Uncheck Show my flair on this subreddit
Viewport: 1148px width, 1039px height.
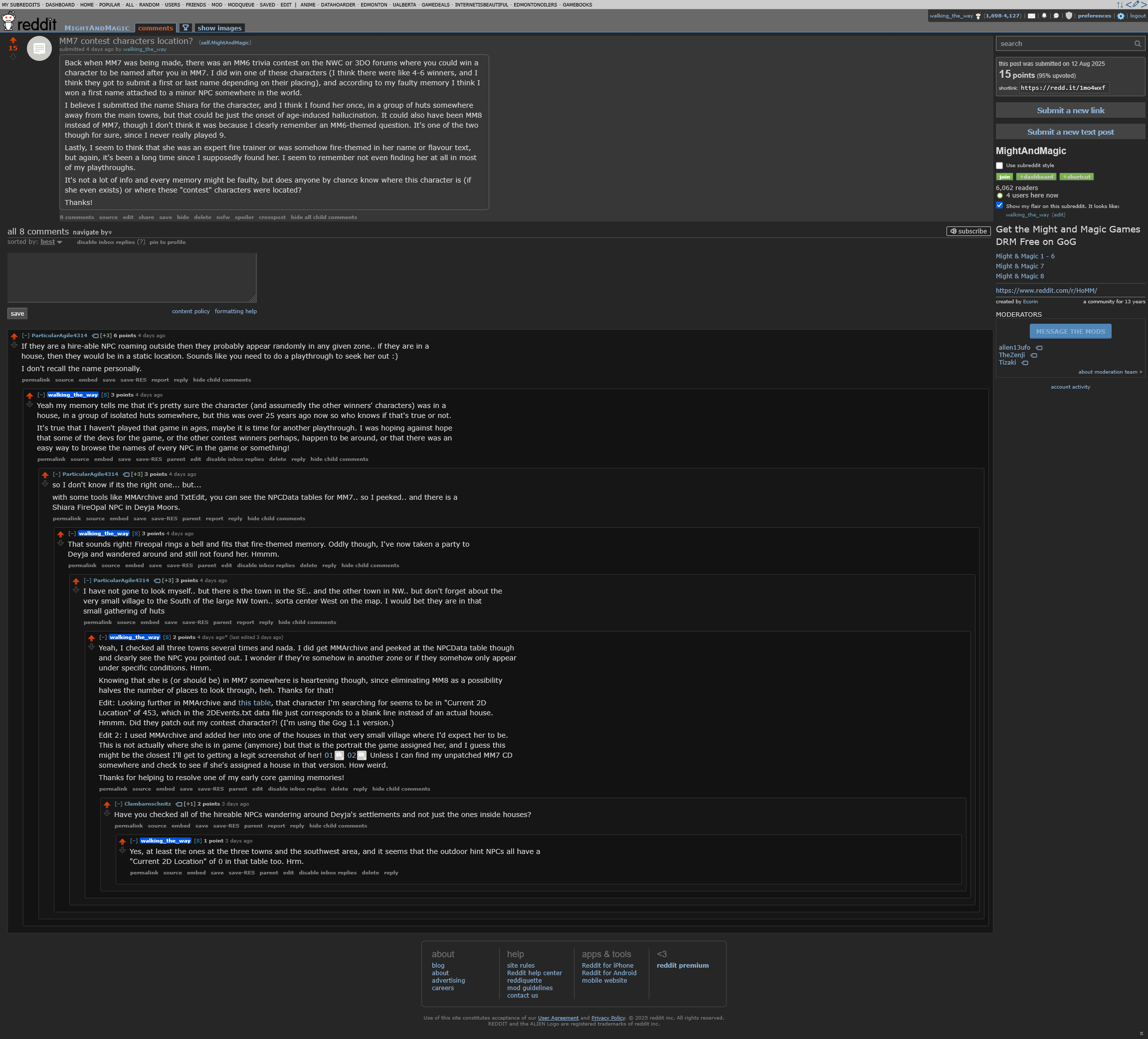tap(999, 205)
